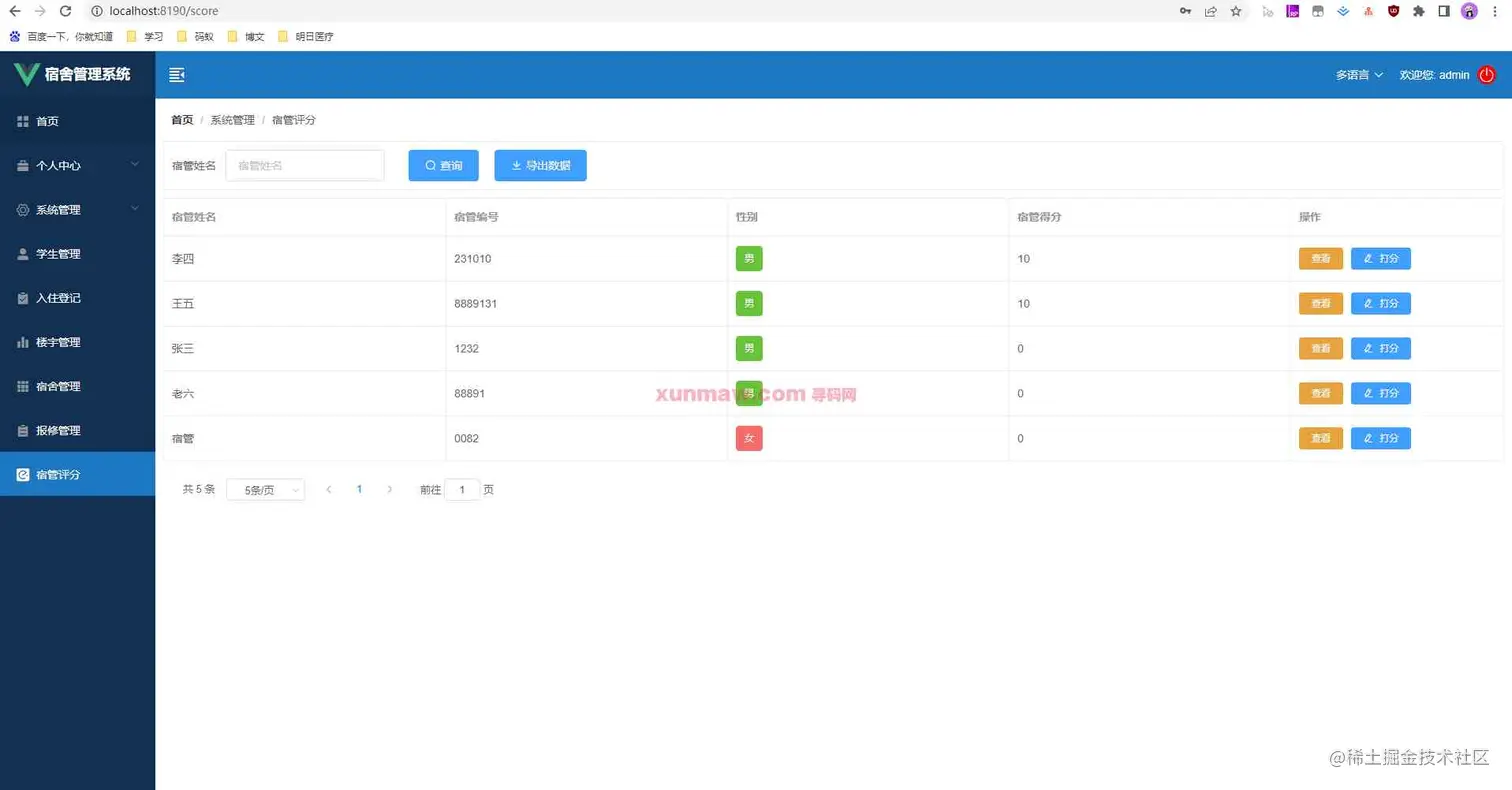Click 打分 for 王五
The width and height of the screenshot is (1512, 790).
(x=1380, y=303)
